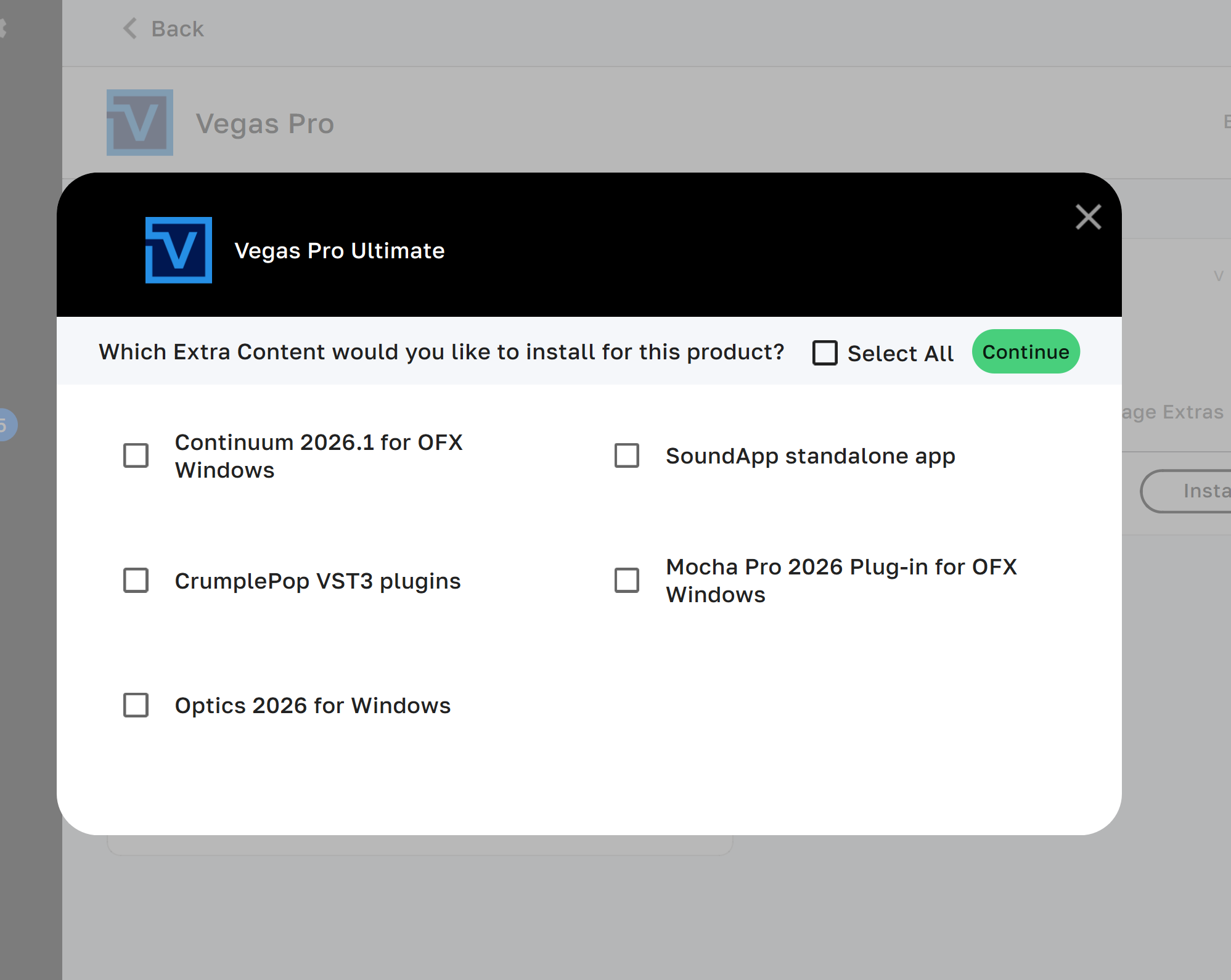
Task: Click the partially visible Install button
Action: pos(1185,491)
